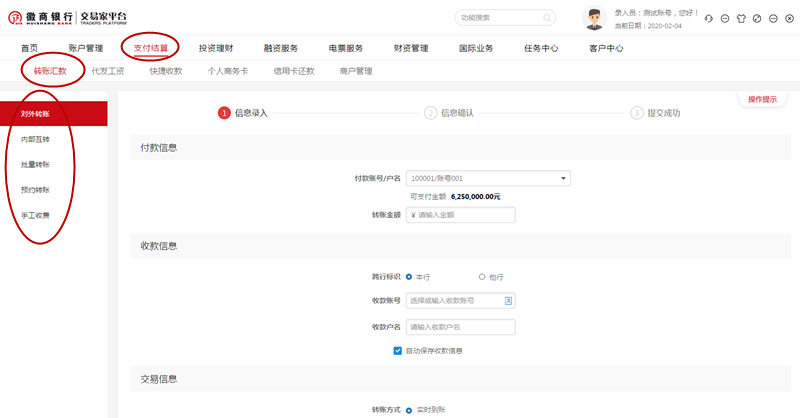
Task: Open the 投资理财 main menu
Action: point(216,48)
